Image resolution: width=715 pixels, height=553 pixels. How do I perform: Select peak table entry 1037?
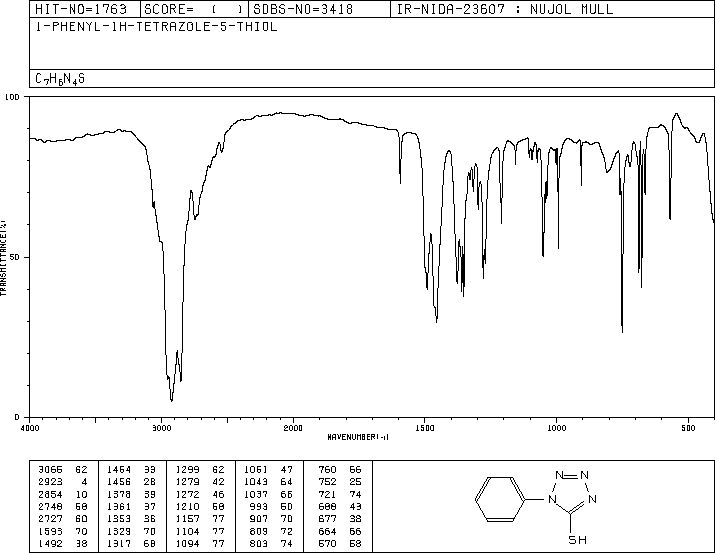256,494
